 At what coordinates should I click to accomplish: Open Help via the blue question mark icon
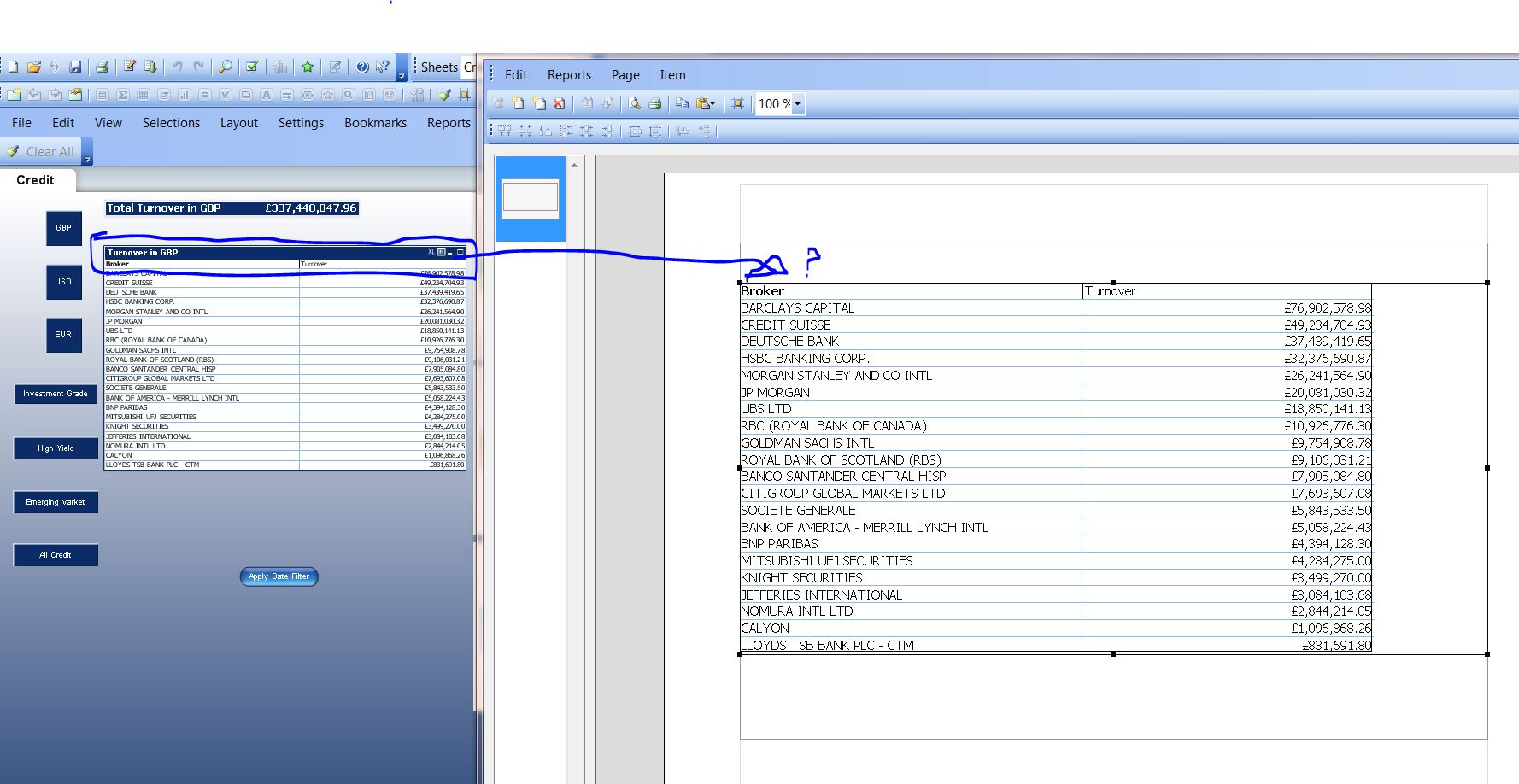pos(362,67)
